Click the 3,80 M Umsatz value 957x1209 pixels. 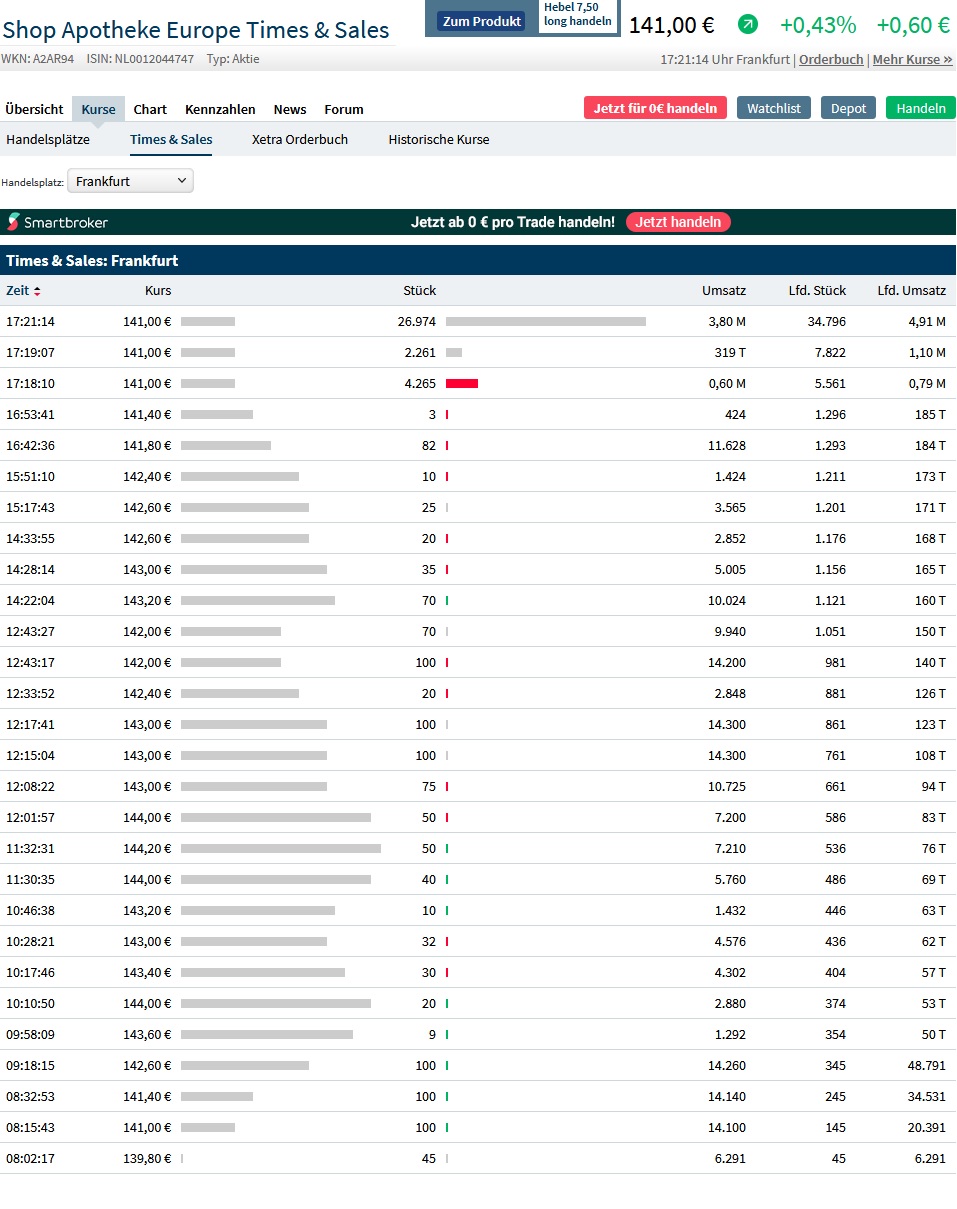click(x=727, y=322)
